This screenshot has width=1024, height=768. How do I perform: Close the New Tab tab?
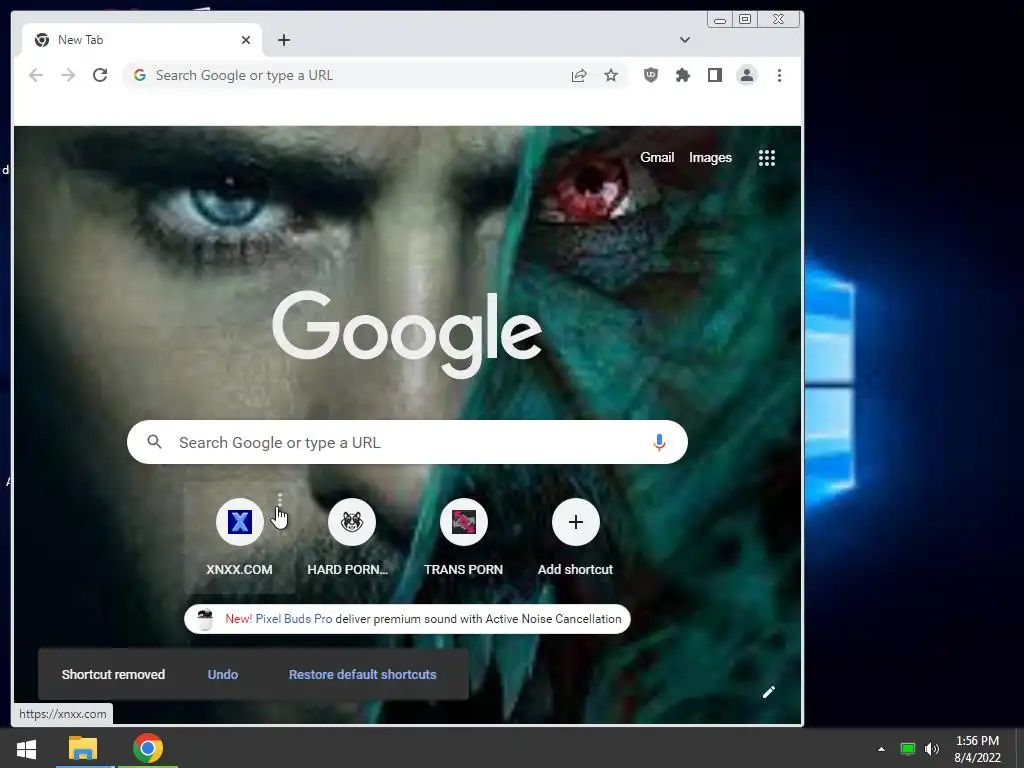(246, 40)
